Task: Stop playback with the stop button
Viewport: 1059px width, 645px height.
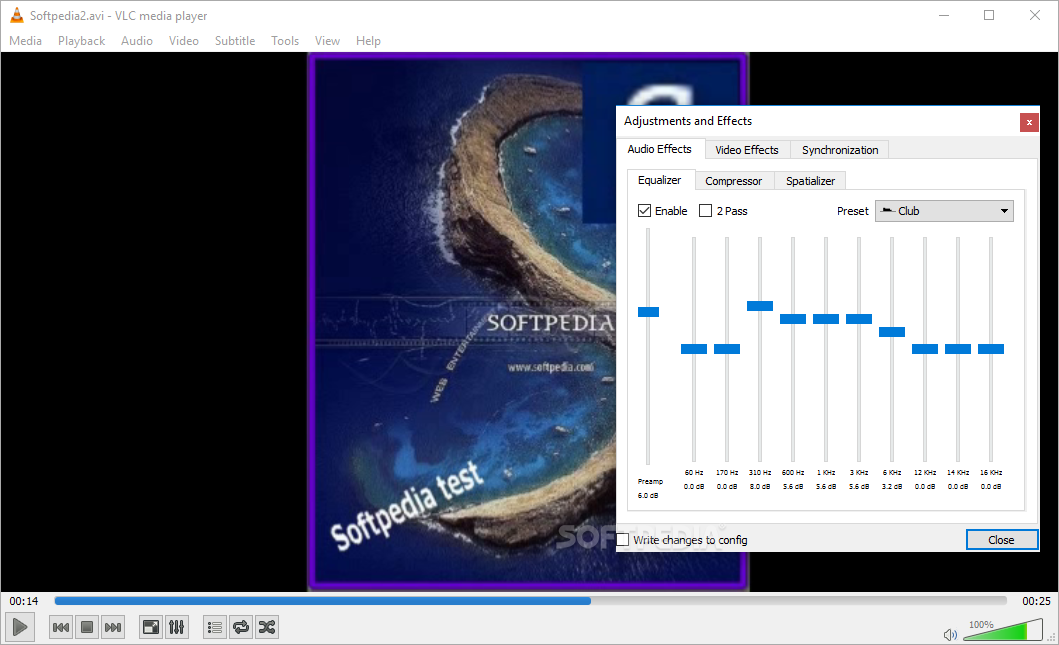Action: coord(86,627)
